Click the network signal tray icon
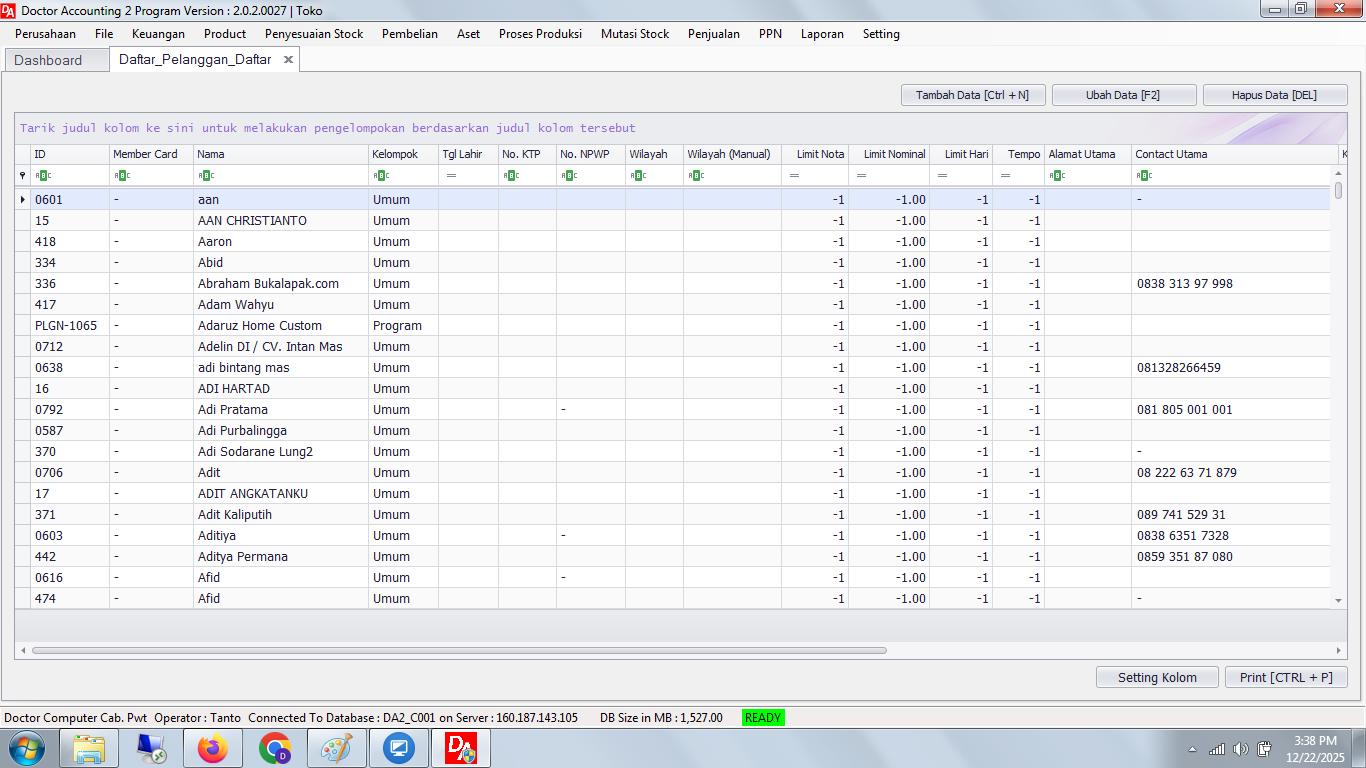Screen dimensions: 1366x768 (x=1217, y=749)
